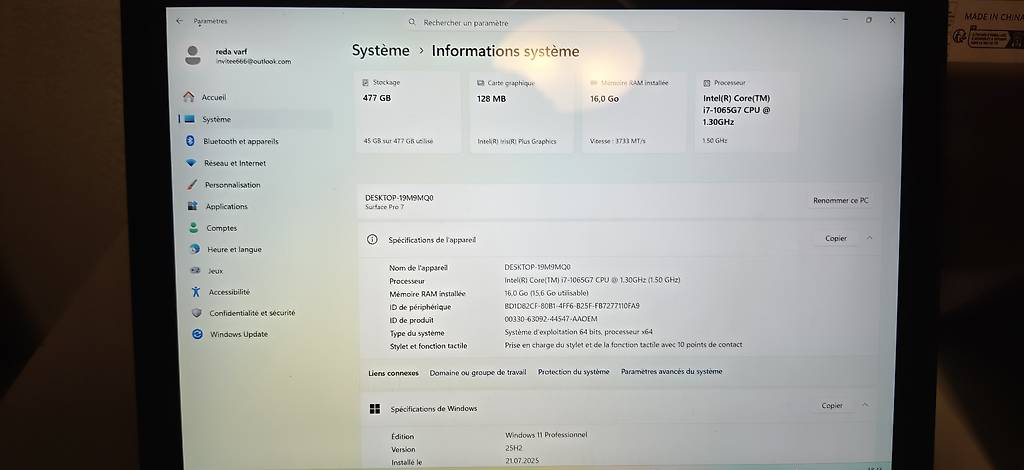Click the Système monitor icon in the sidebar
The image size is (1024, 470).
point(189,119)
